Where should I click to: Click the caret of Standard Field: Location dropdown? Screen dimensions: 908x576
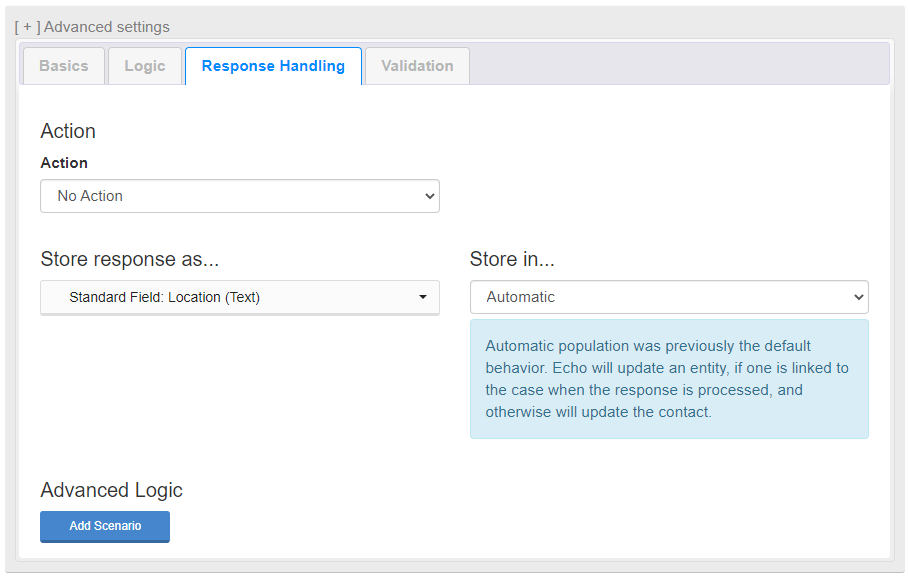423,298
